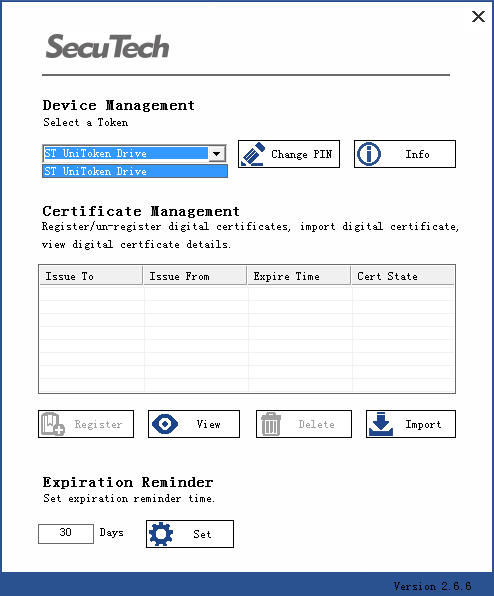The image size is (494, 596).
Task: Click the Expiration Reminder heading
Action: click(x=128, y=482)
